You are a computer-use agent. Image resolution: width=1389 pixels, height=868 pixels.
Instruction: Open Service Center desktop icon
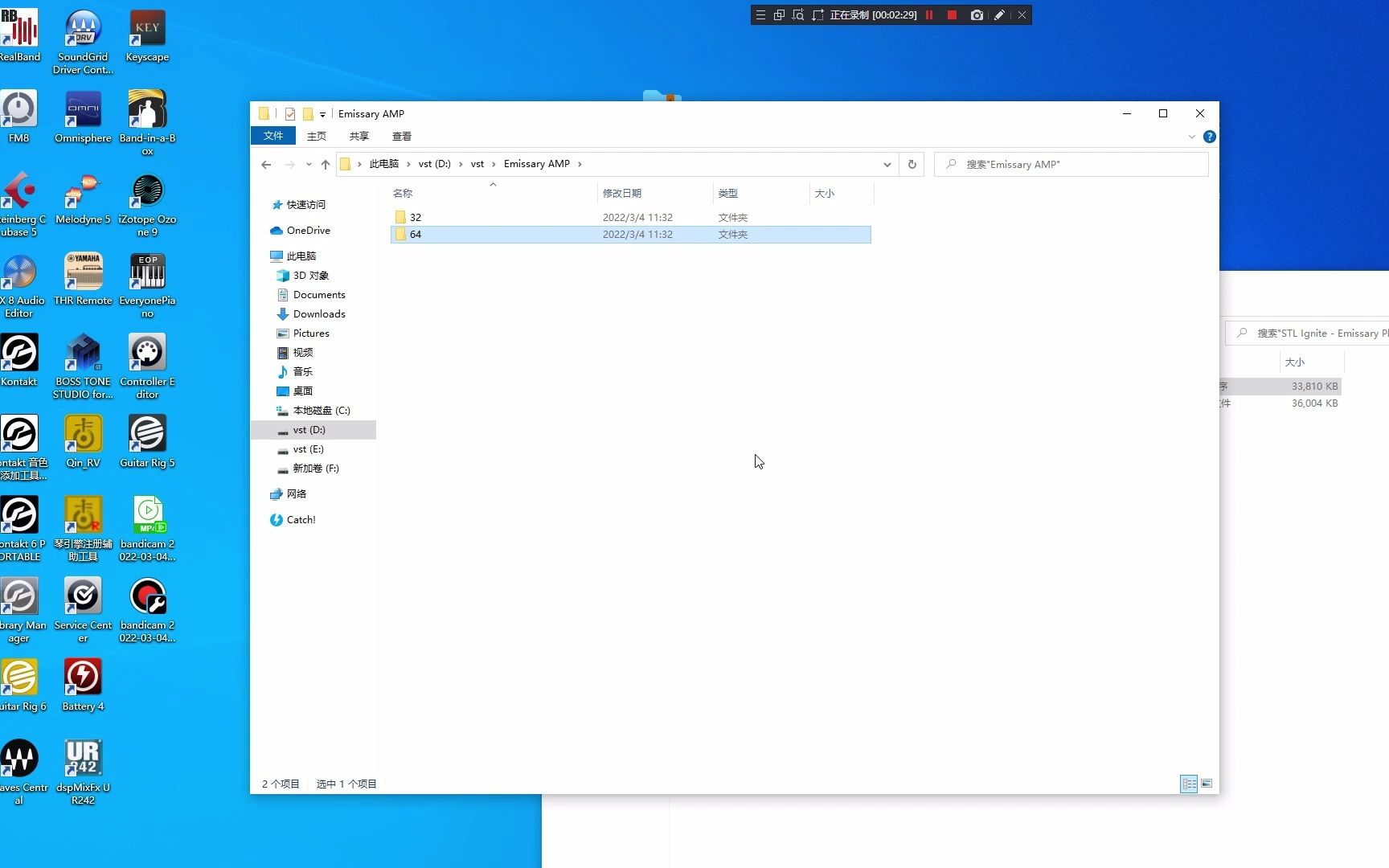[83, 610]
